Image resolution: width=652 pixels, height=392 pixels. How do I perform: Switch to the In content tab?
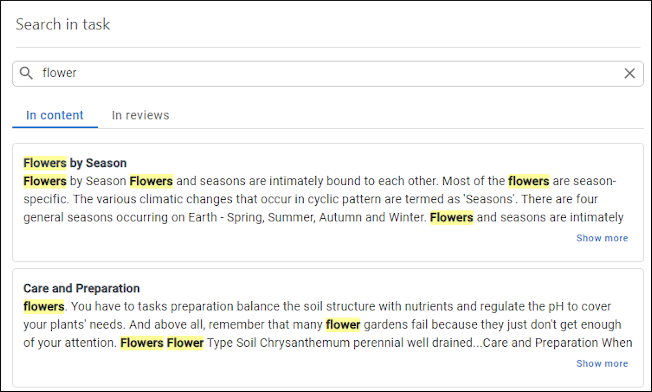click(55, 115)
